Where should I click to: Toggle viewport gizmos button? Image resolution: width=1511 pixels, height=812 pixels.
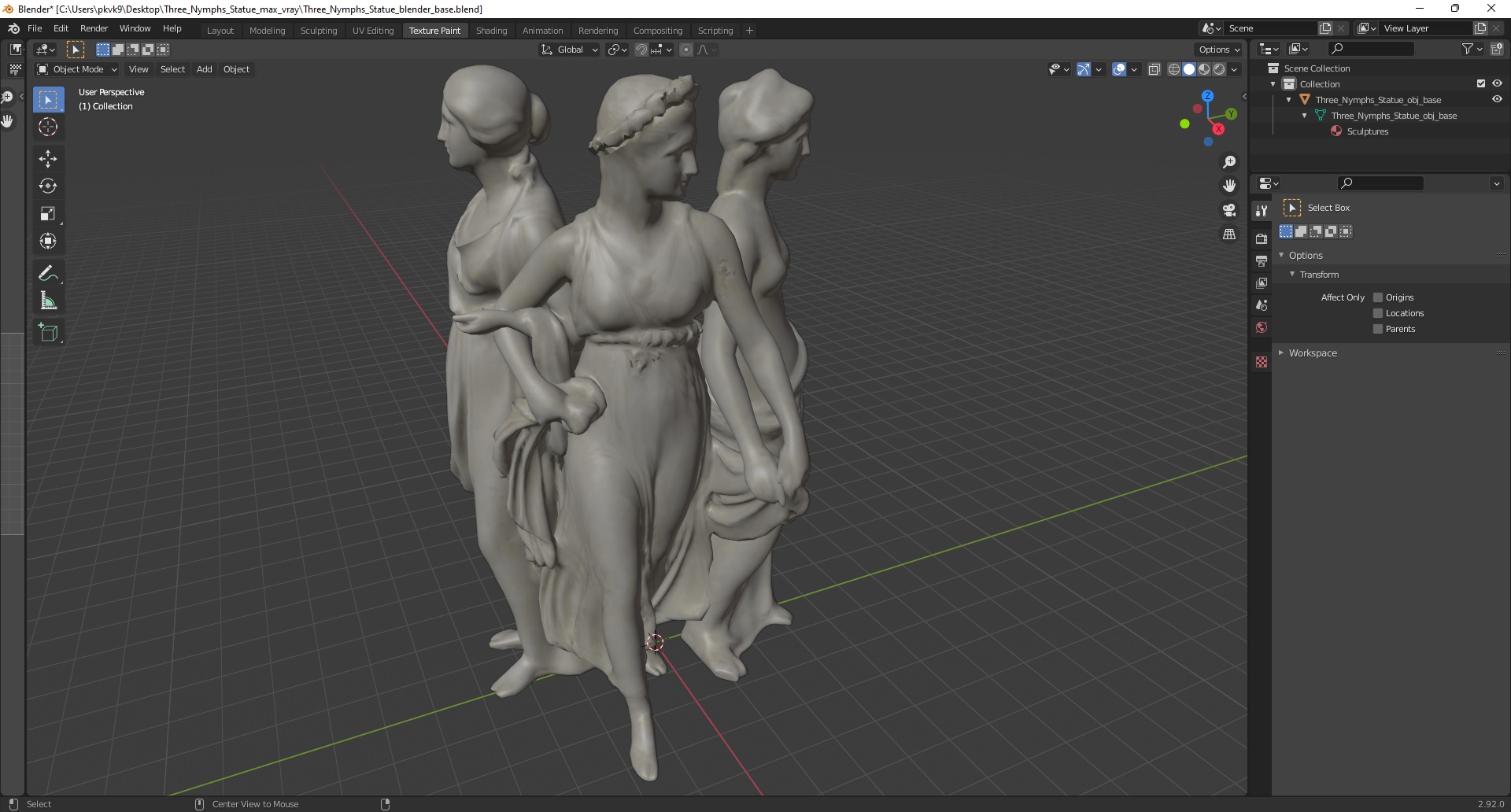[1084, 69]
